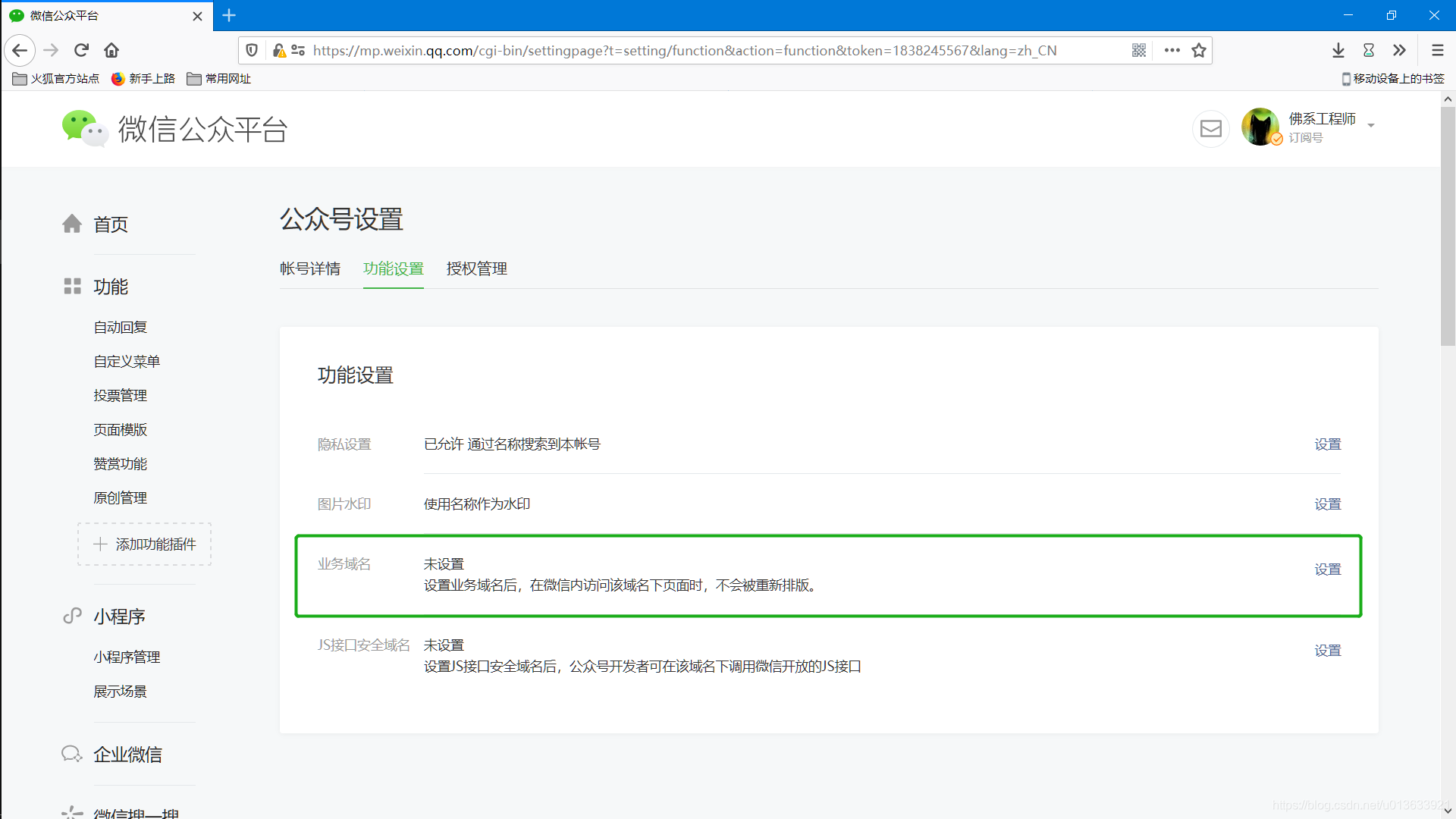Click the 添加功能插件 button
1456x819 pixels.
[x=144, y=544]
